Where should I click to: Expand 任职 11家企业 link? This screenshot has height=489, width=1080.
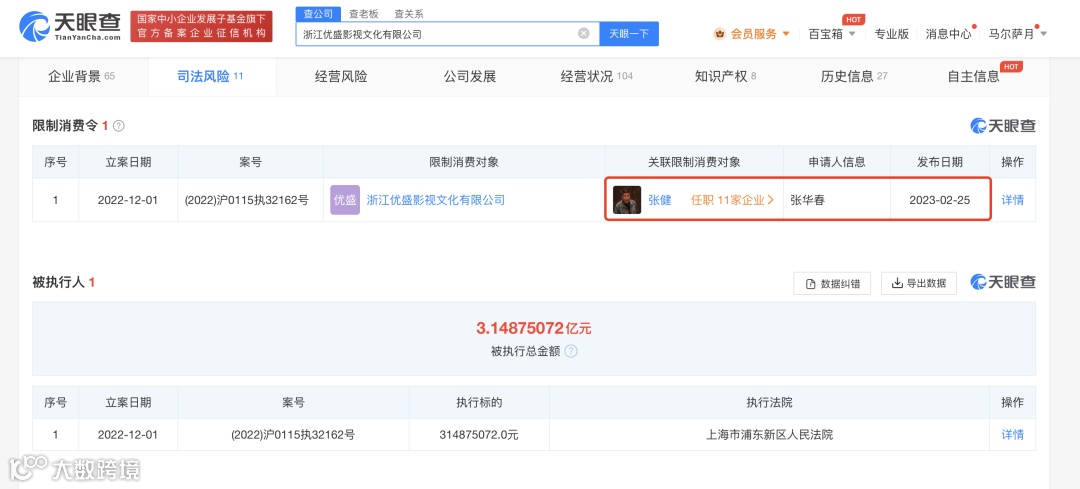(x=733, y=200)
